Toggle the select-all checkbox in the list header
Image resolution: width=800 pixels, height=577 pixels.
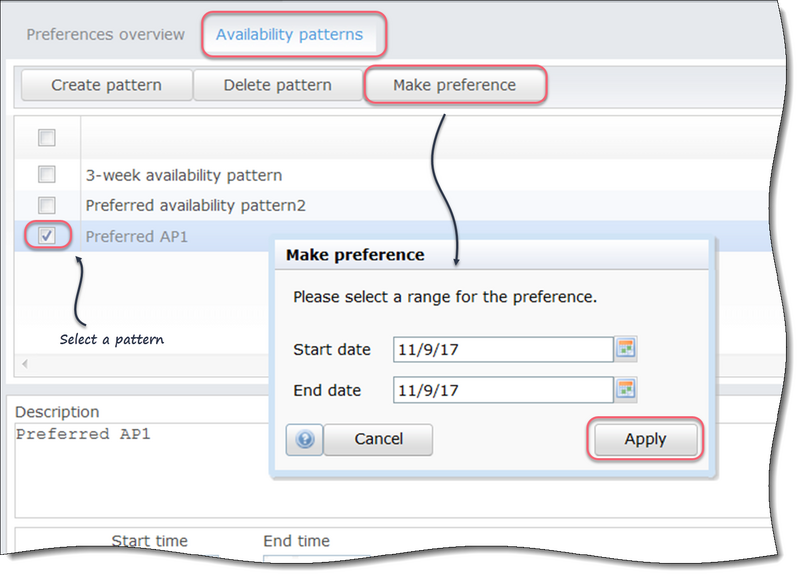click(x=45, y=138)
